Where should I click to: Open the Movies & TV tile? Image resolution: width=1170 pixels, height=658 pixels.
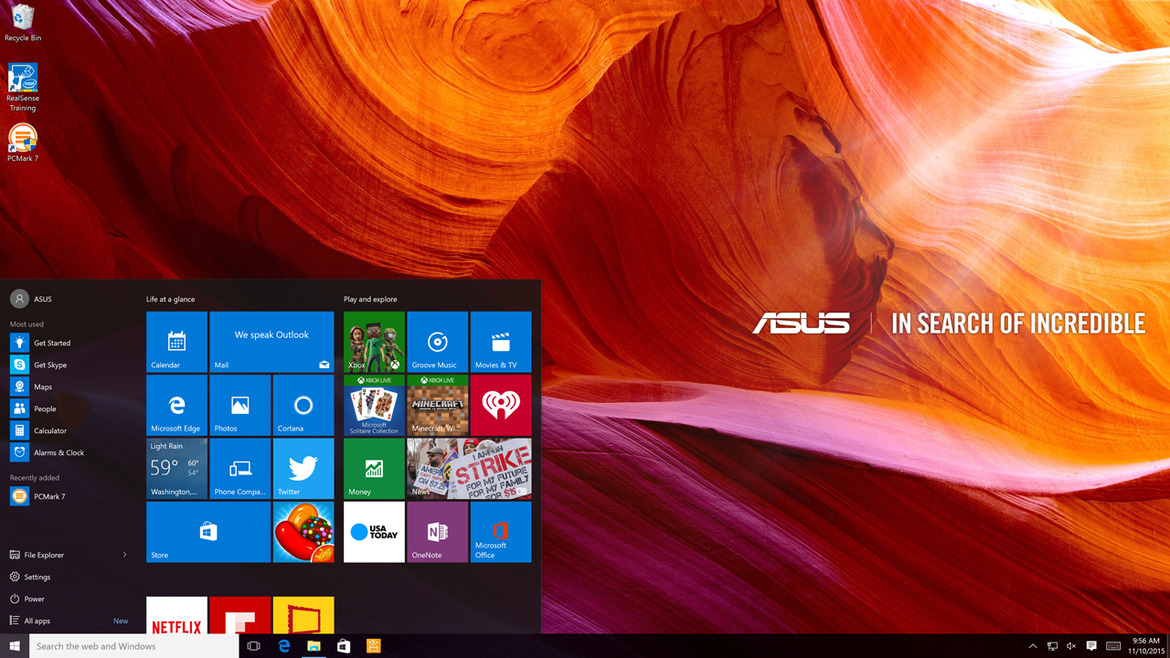(x=501, y=342)
